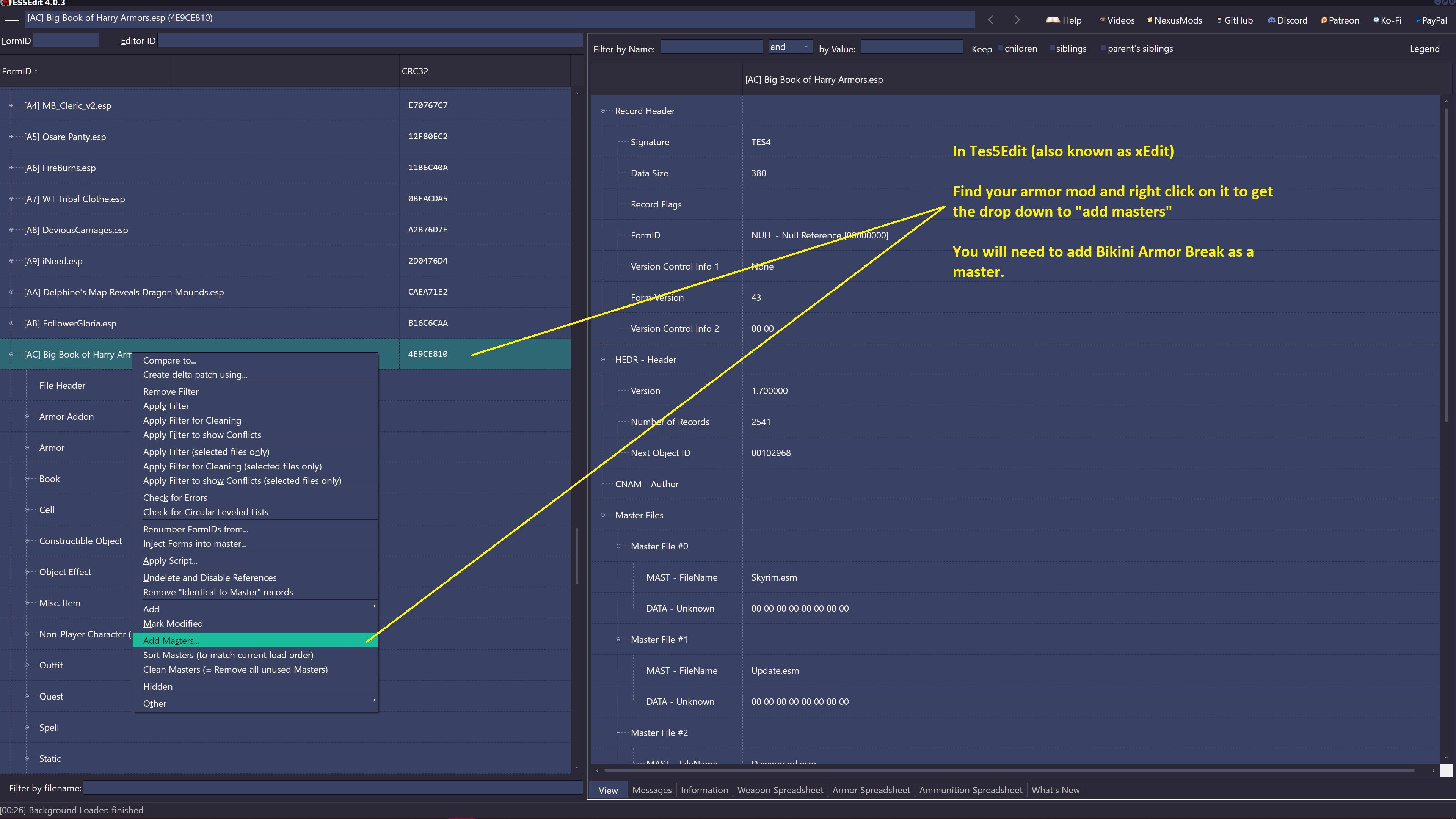Screen dimensions: 1456x819
Task: Click the back navigation arrow
Action: tap(991, 20)
